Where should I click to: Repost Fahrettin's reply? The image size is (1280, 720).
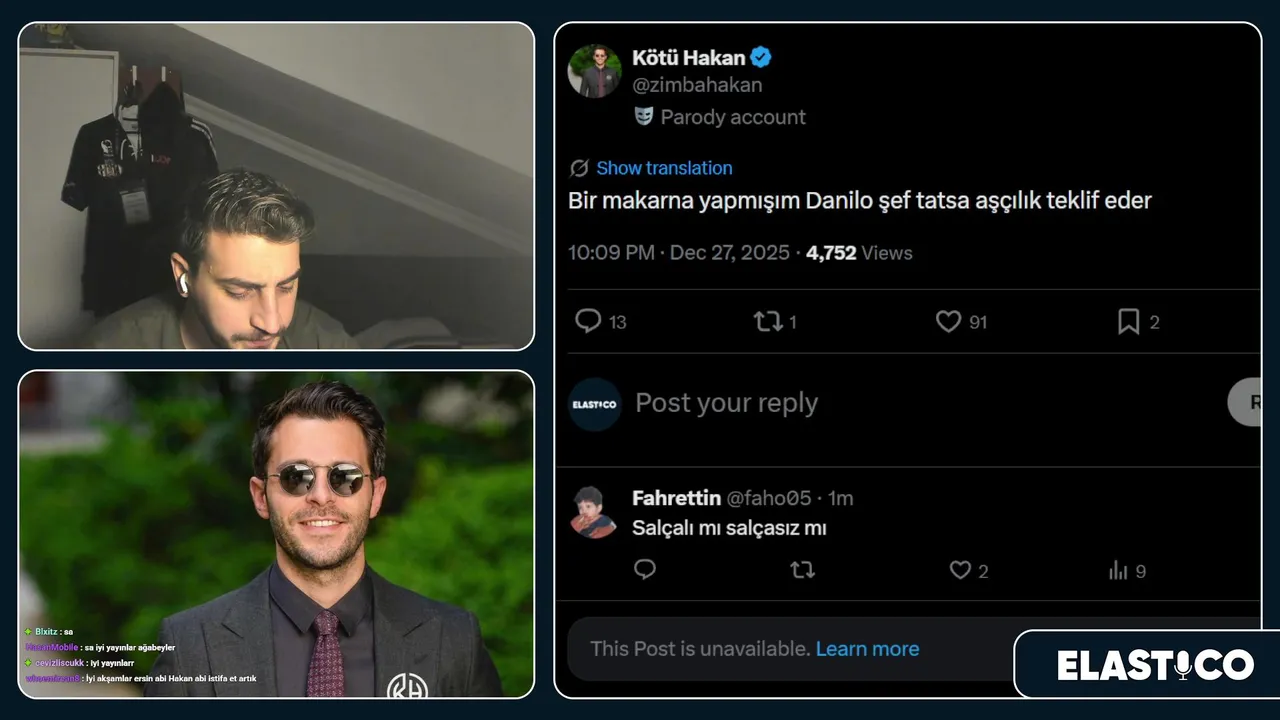pos(802,570)
